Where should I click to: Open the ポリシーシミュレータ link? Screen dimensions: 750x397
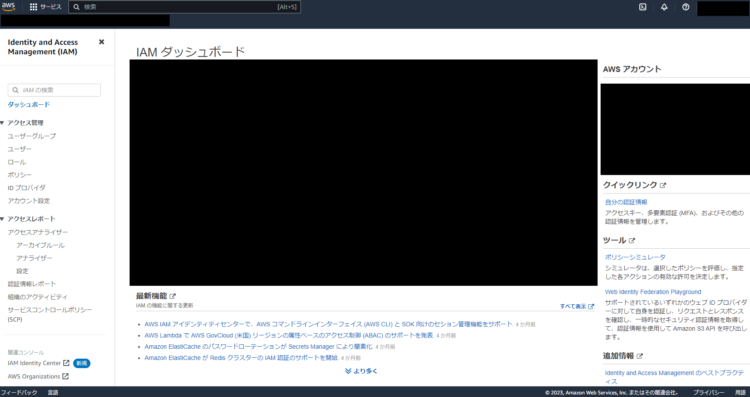(635, 257)
